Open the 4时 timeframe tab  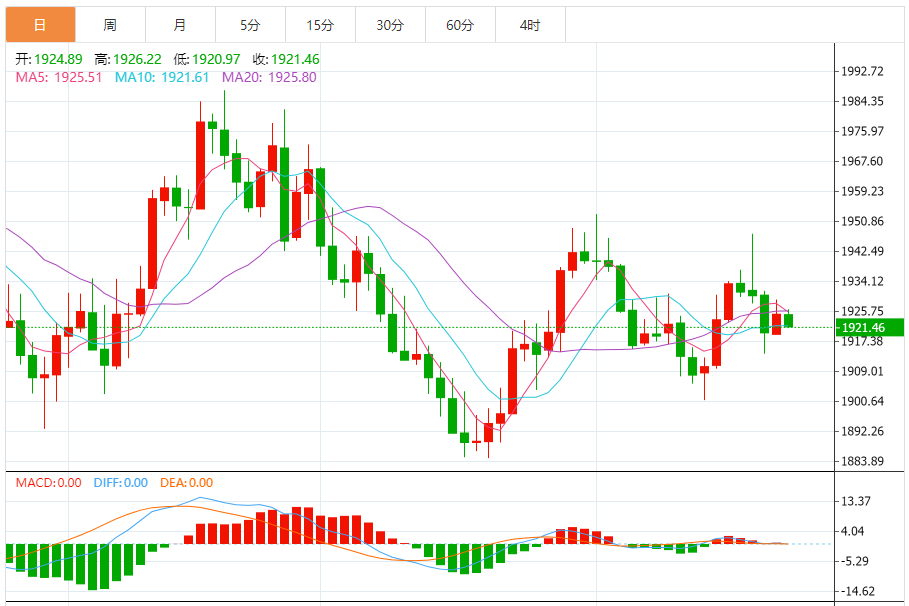(530, 25)
